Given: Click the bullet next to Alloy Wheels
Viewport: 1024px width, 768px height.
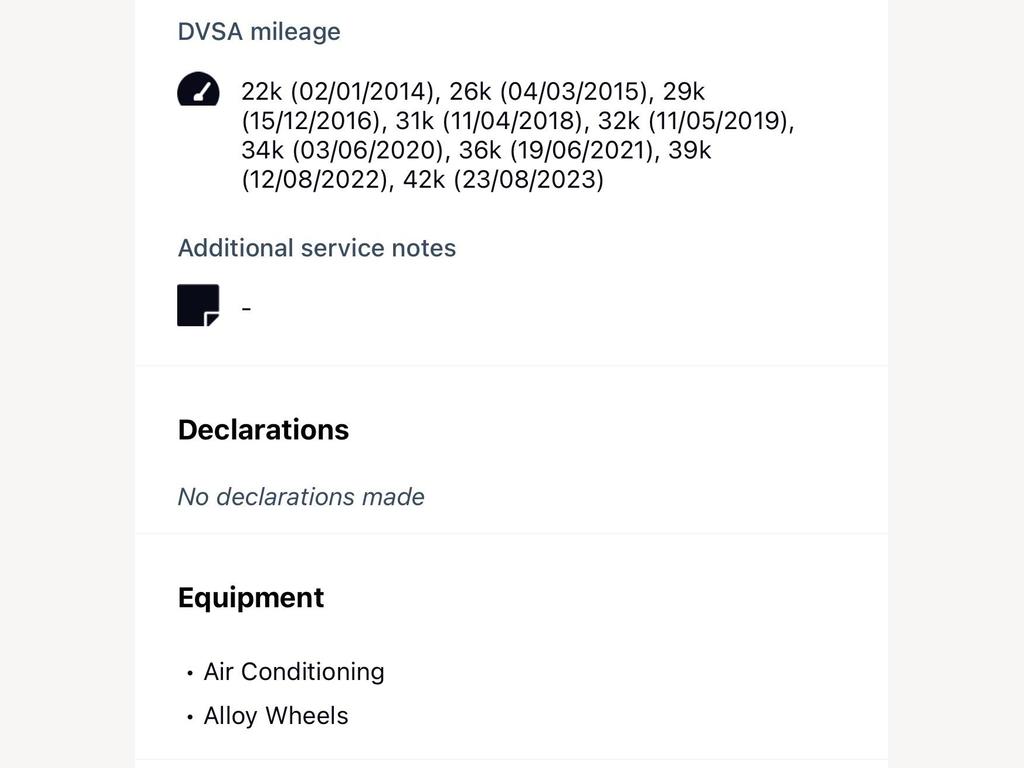Looking at the screenshot, I should (x=189, y=717).
